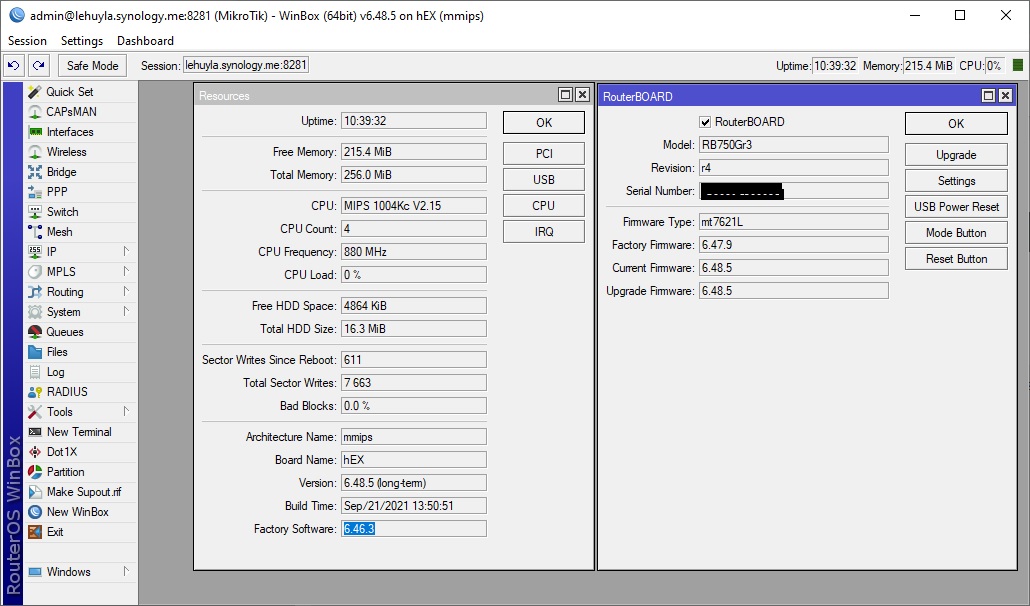Open the Session menu

click(26, 40)
